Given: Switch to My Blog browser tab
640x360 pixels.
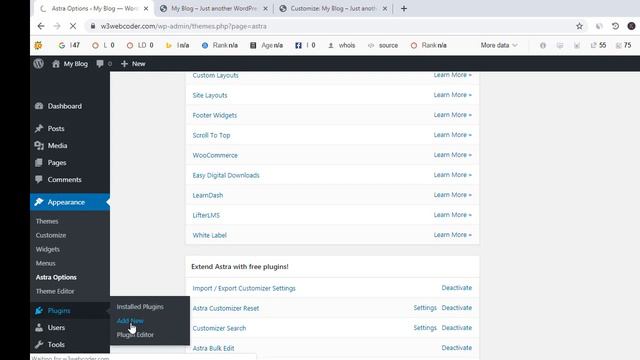Looking at the screenshot, I should (213, 9).
